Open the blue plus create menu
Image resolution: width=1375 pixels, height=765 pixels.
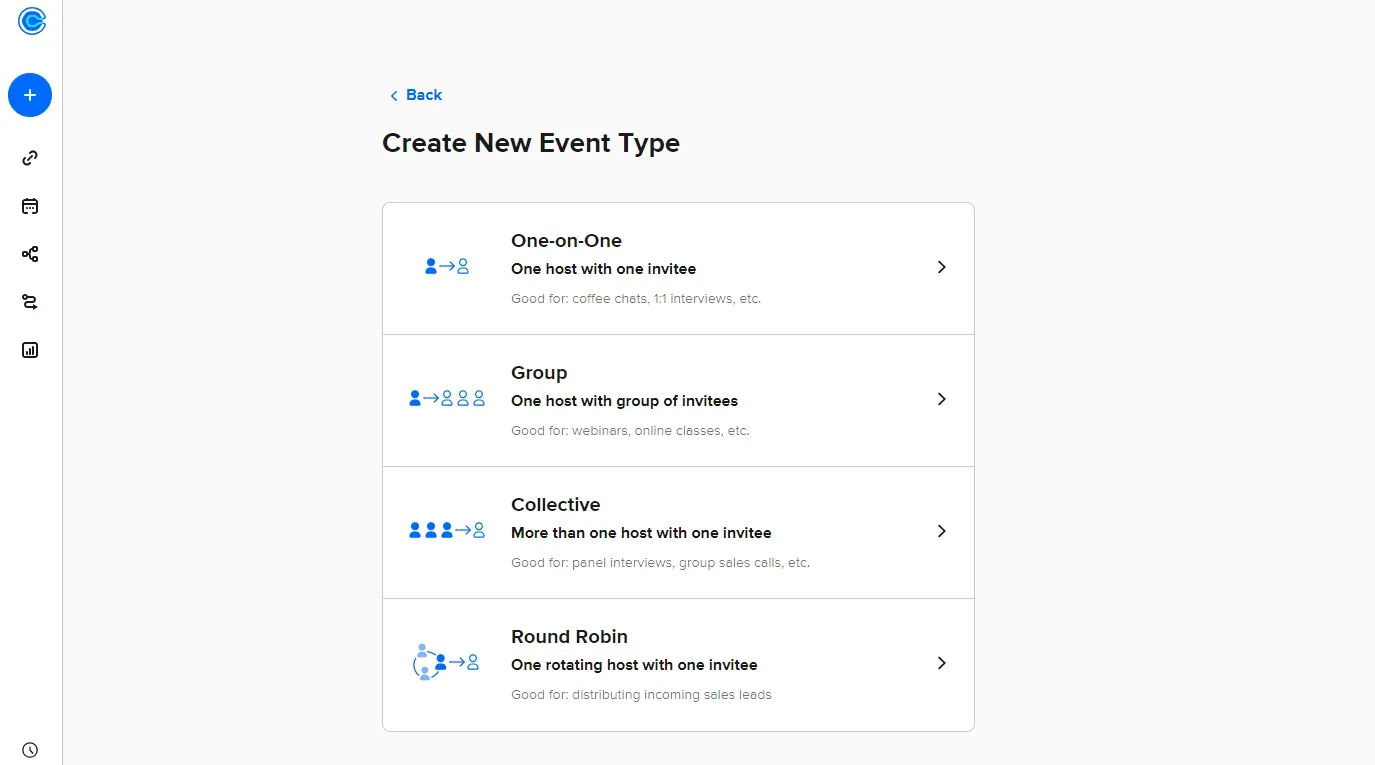[29, 94]
